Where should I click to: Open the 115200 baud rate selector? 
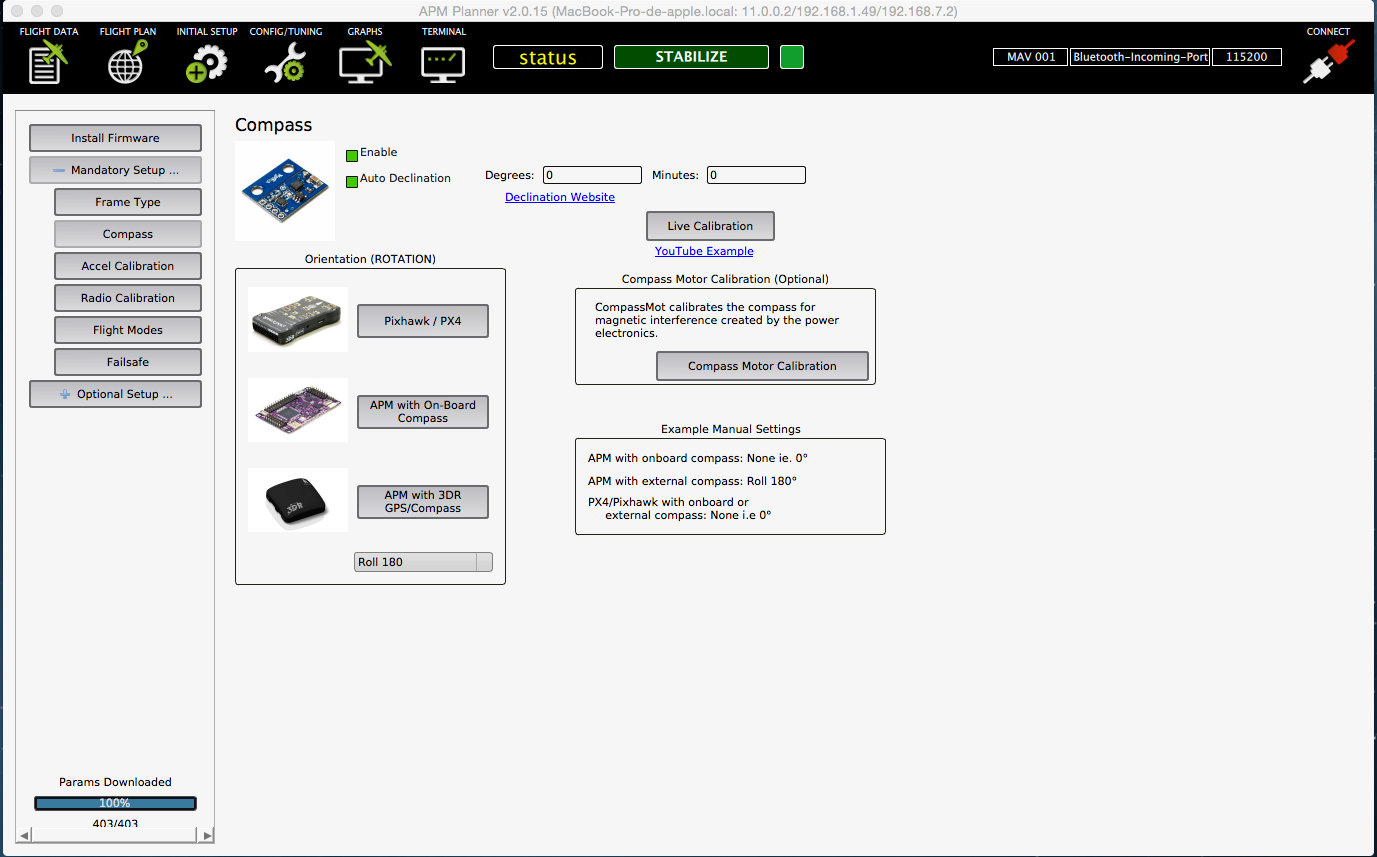point(1246,57)
